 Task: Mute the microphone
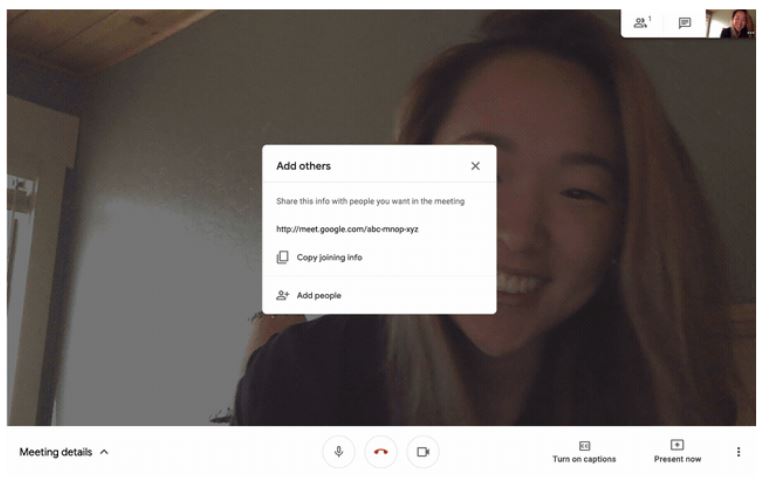coord(338,452)
